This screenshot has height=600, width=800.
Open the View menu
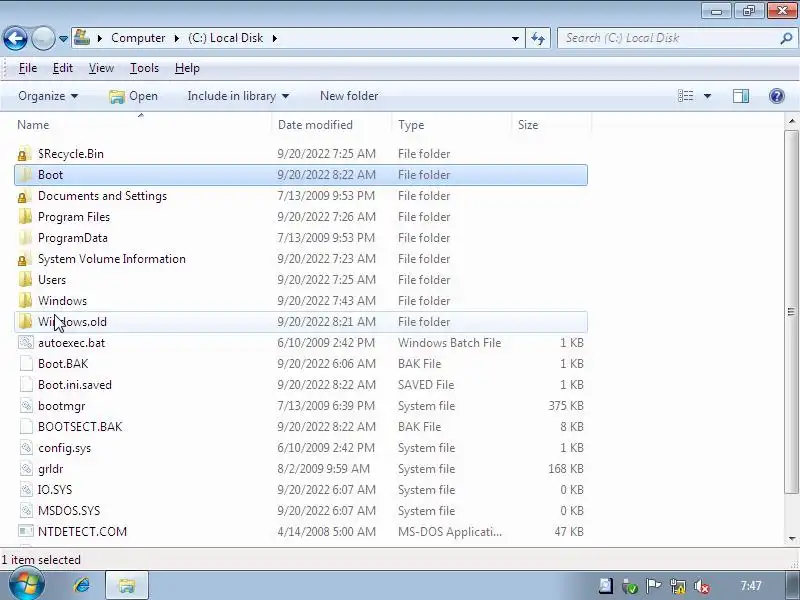pos(101,68)
